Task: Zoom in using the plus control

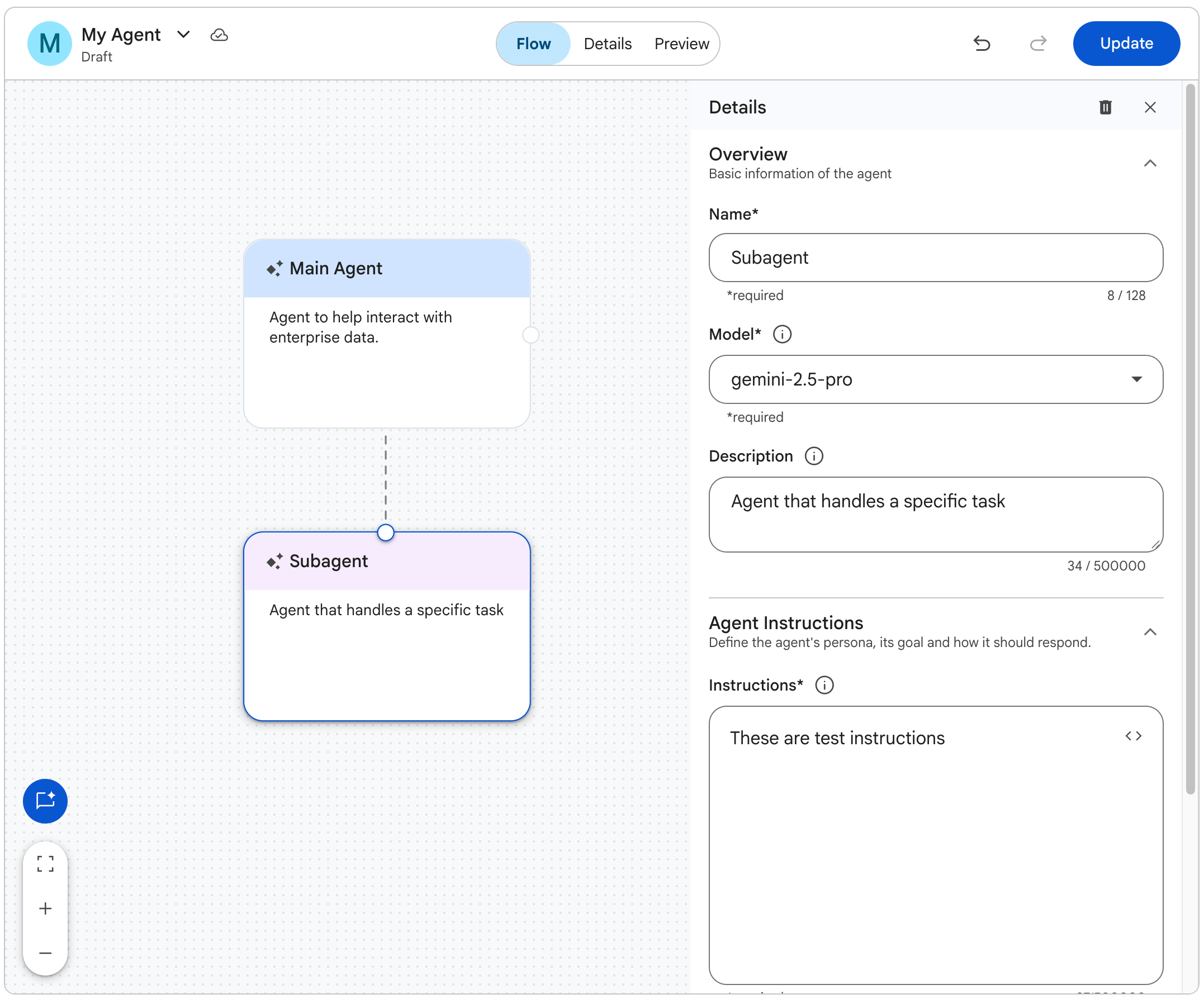Action: pos(45,908)
